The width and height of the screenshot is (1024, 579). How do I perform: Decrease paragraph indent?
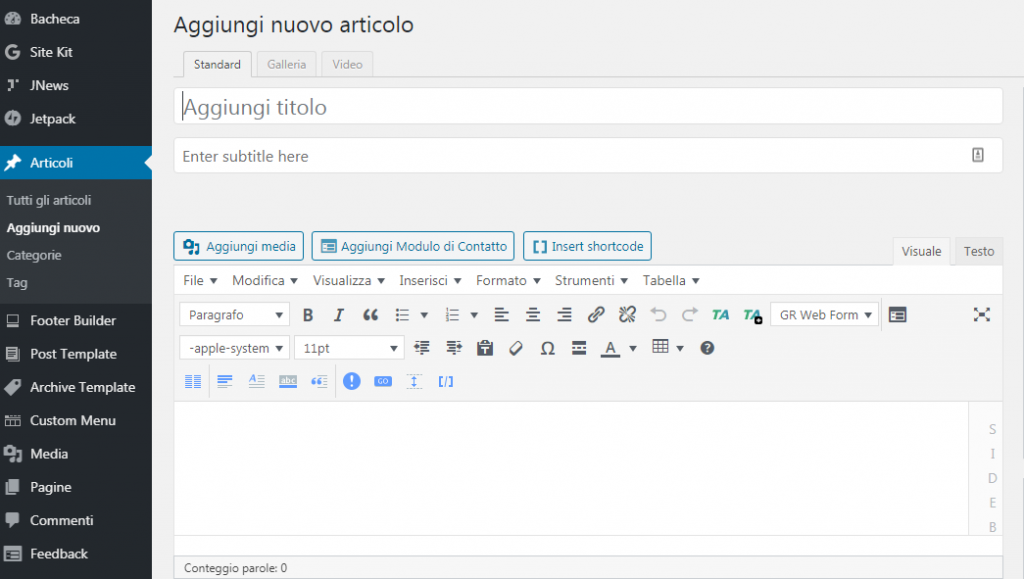[x=422, y=348]
